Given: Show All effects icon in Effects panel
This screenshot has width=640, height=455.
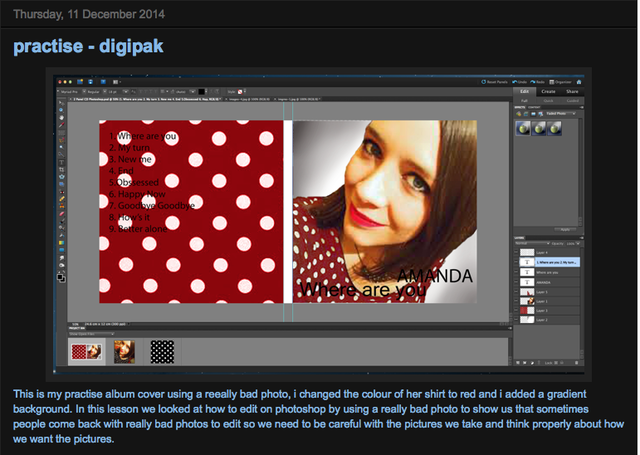Looking at the screenshot, I should tap(541, 114).
